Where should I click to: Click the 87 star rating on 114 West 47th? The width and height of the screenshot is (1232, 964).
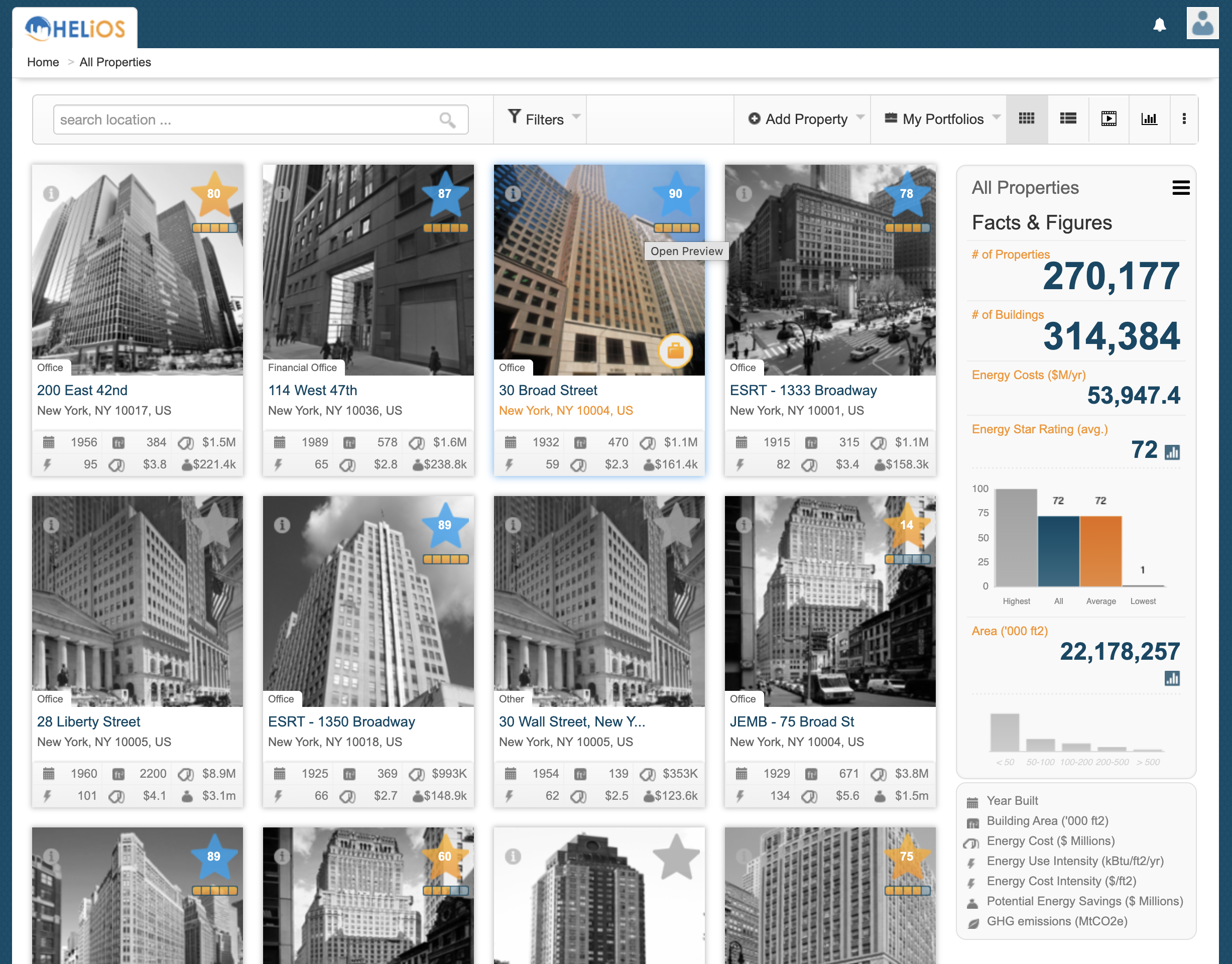click(x=445, y=194)
